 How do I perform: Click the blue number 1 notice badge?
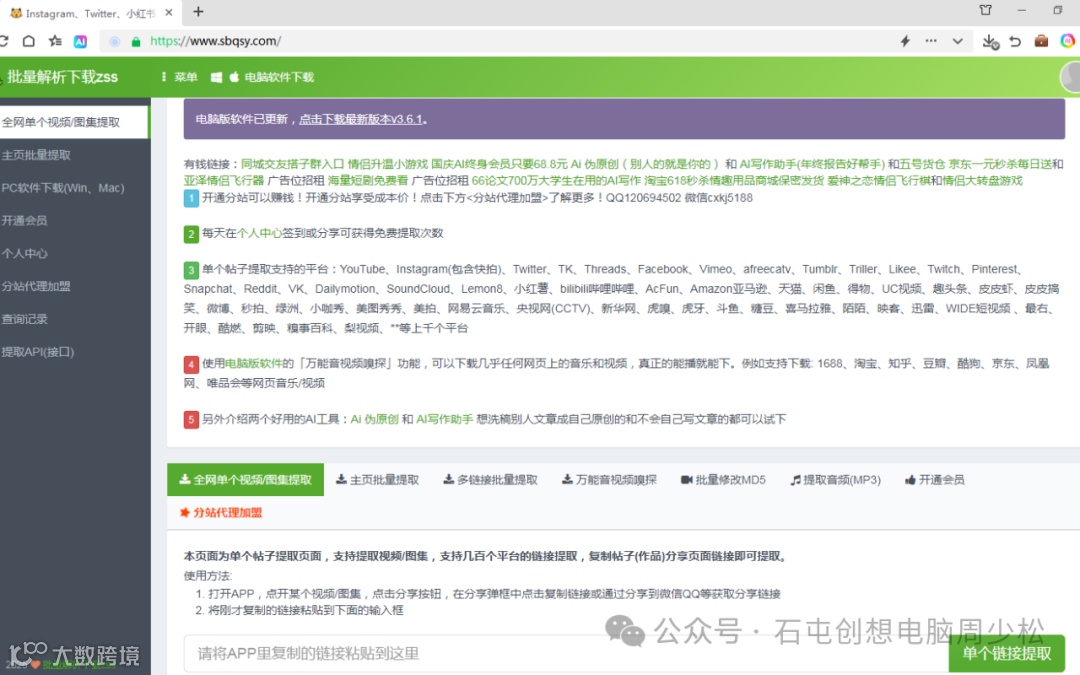[191, 199]
